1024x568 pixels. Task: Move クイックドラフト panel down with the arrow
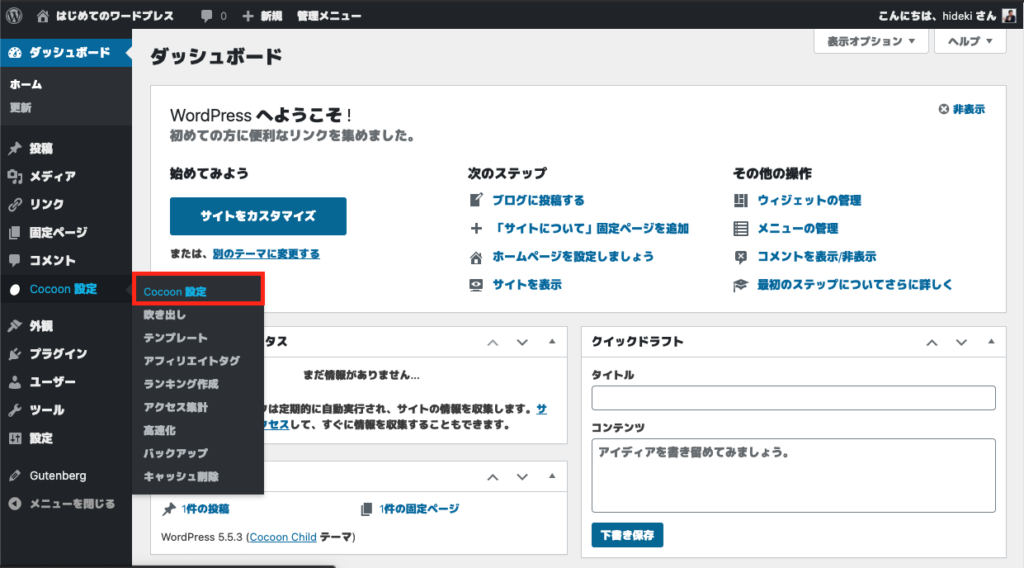[961, 342]
